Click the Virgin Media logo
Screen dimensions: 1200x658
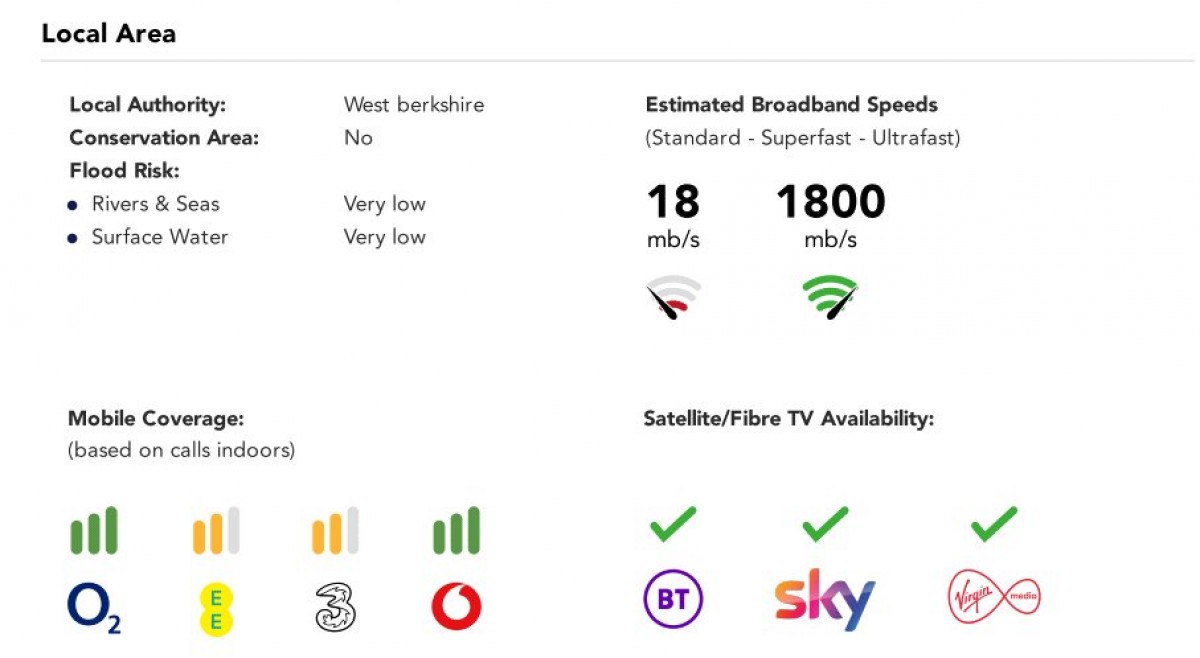tap(993, 598)
